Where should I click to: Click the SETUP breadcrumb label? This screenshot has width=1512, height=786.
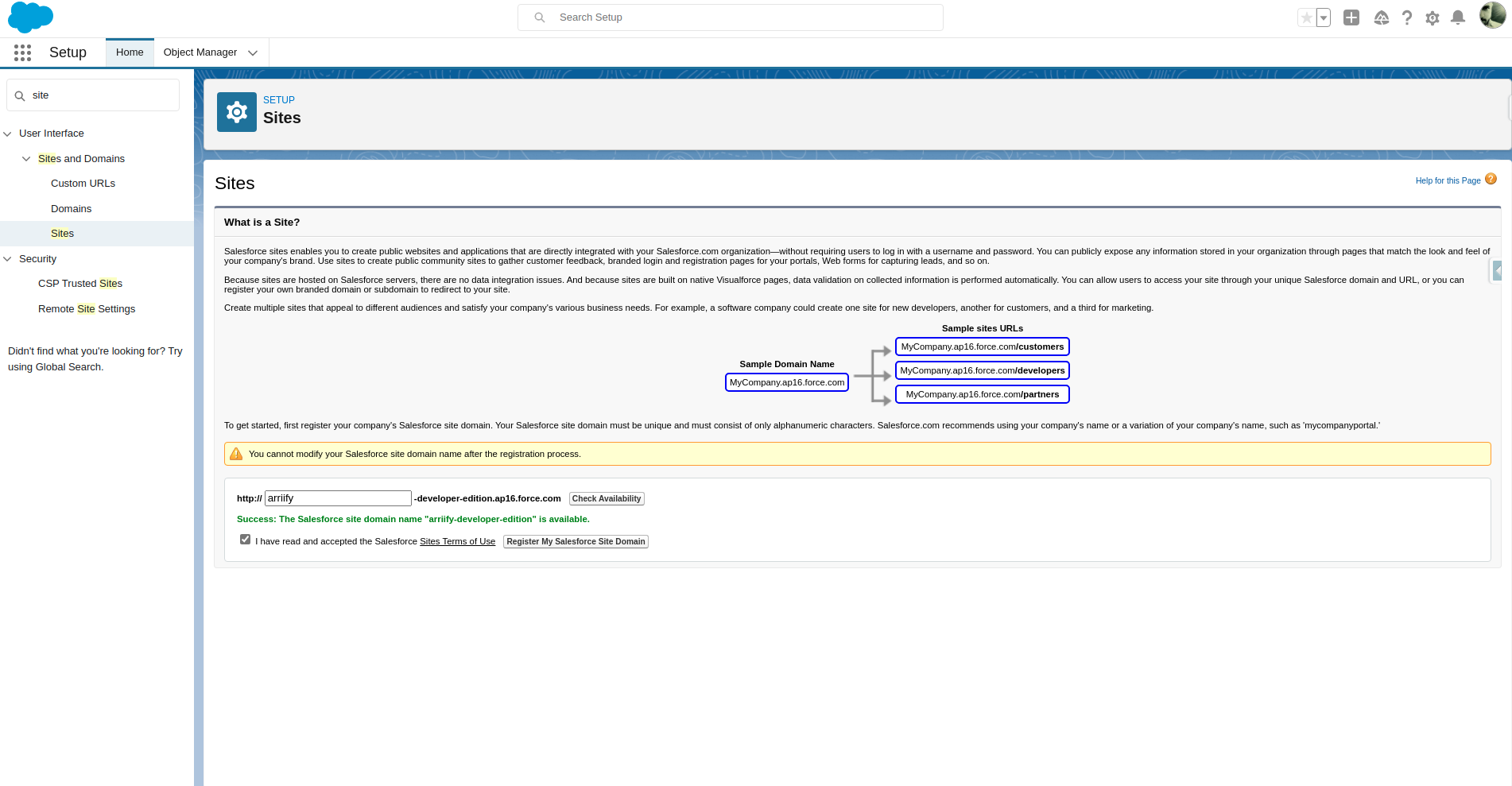pos(279,100)
